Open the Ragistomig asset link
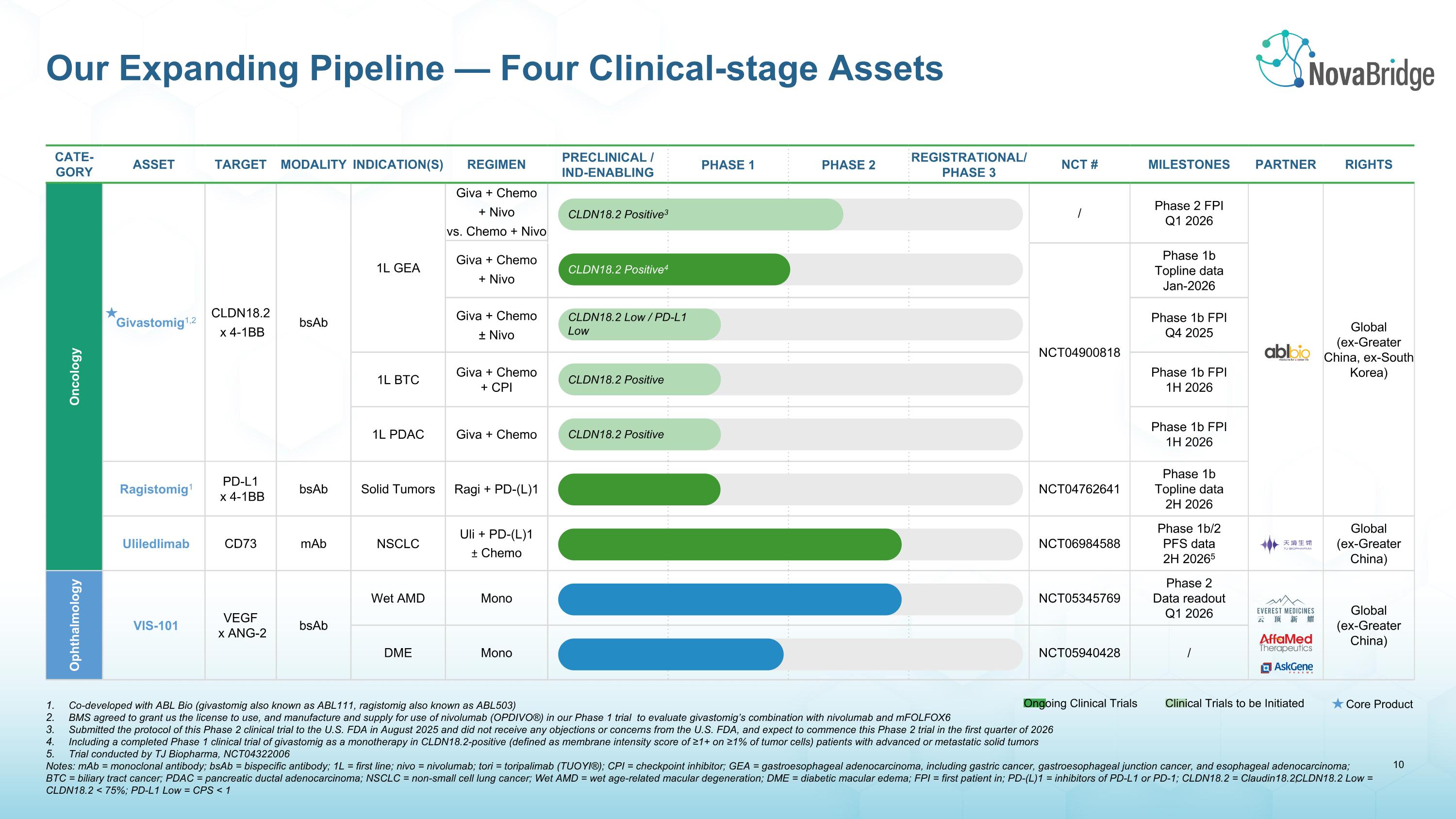Image resolution: width=1456 pixels, height=819 pixels. coord(154,489)
